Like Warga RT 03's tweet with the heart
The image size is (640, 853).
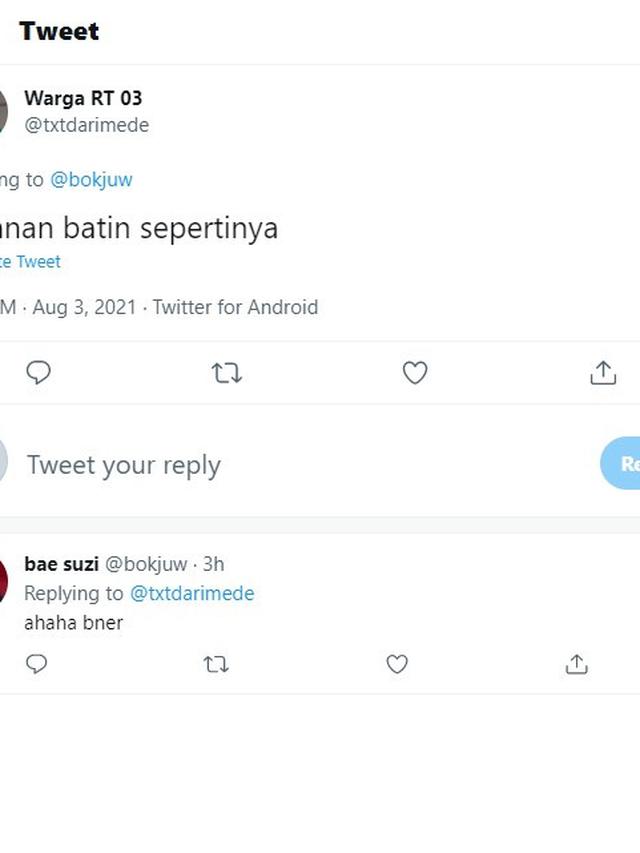coord(415,372)
